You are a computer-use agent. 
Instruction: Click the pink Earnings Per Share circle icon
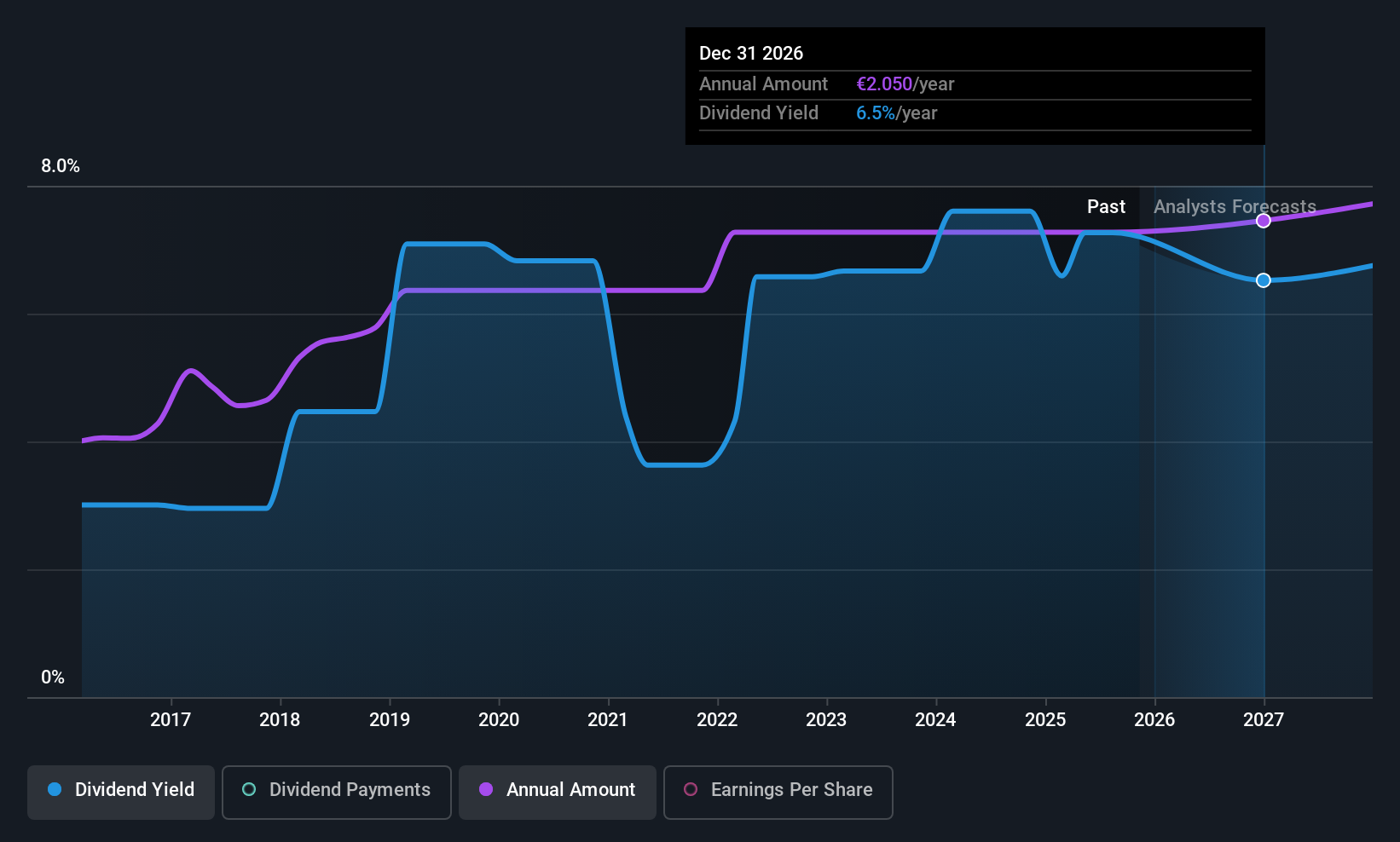click(x=691, y=789)
